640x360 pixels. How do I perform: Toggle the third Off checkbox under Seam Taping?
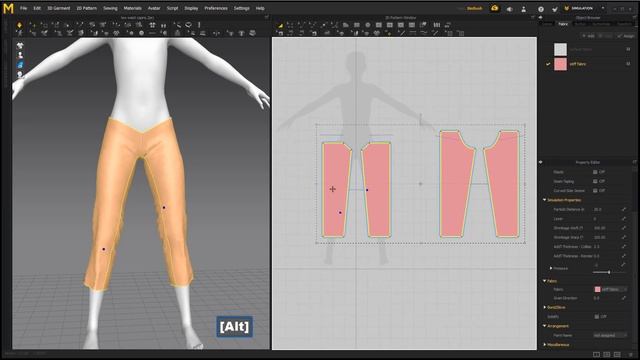coord(595,191)
